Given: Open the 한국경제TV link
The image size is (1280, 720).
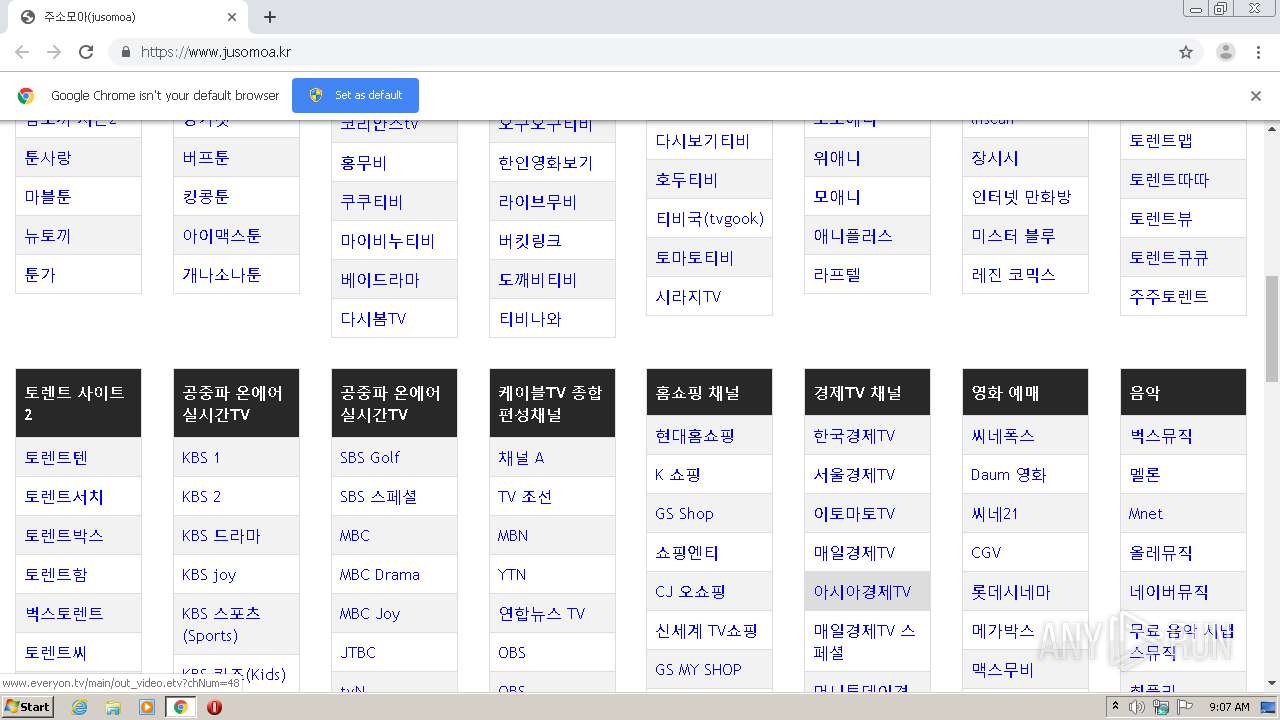Looking at the screenshot, I should (x=855, y=435).
